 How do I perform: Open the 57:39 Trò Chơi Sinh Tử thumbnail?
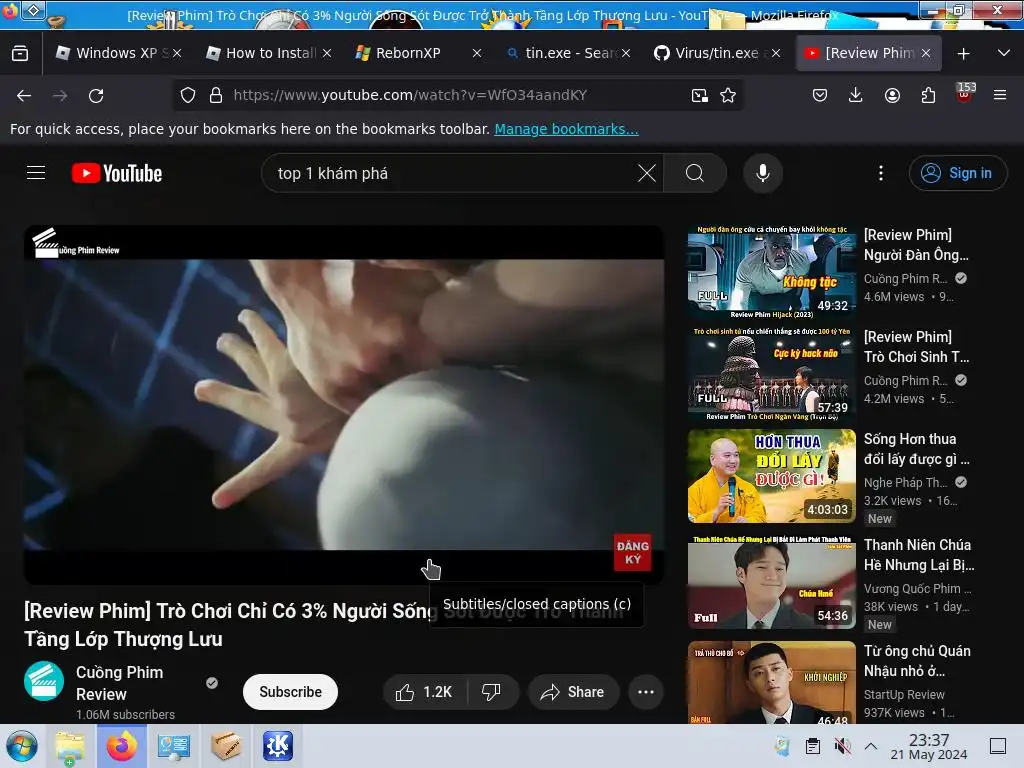click(771, 374)
